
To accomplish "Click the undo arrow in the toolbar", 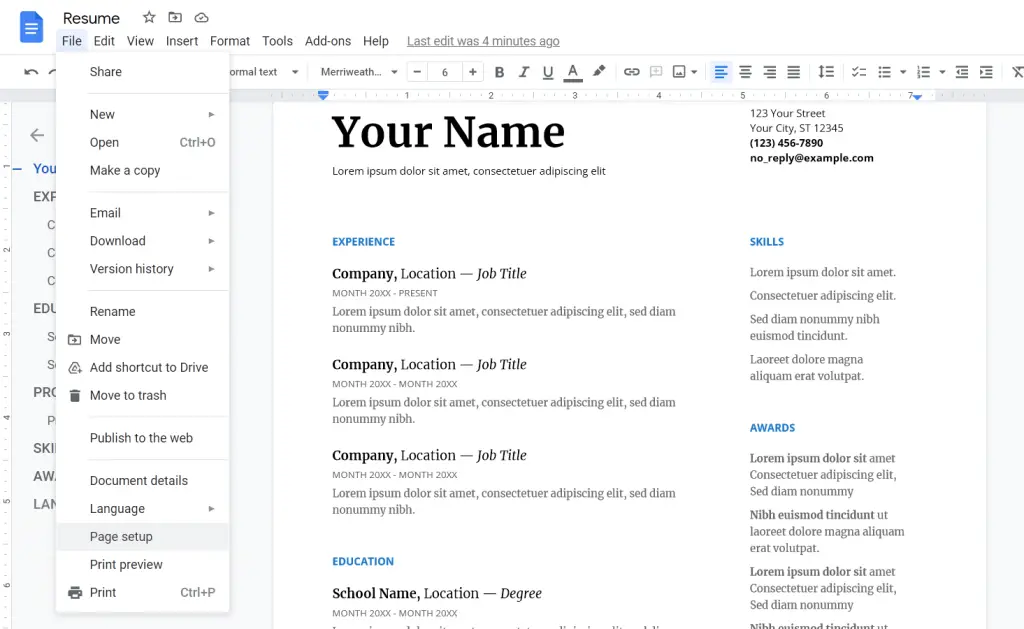I will tap(31, 72).
